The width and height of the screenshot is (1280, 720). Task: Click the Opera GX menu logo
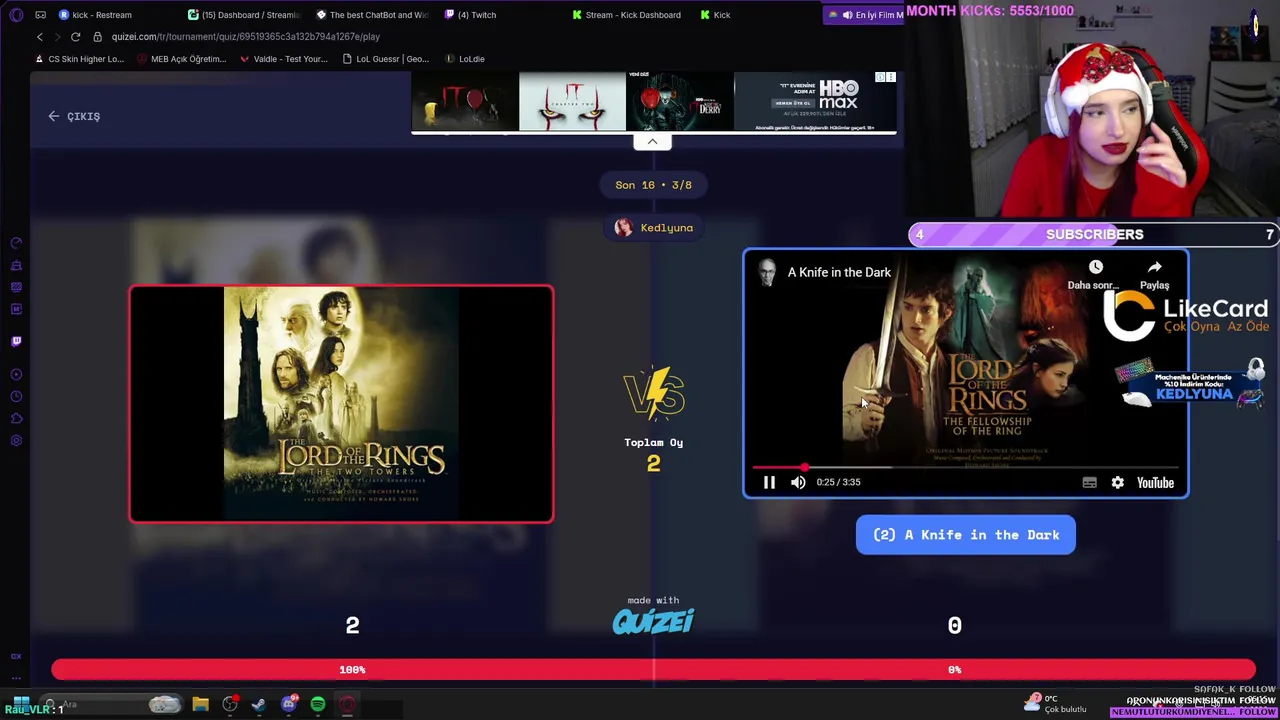pyautogui.click(x=16, y=15)
